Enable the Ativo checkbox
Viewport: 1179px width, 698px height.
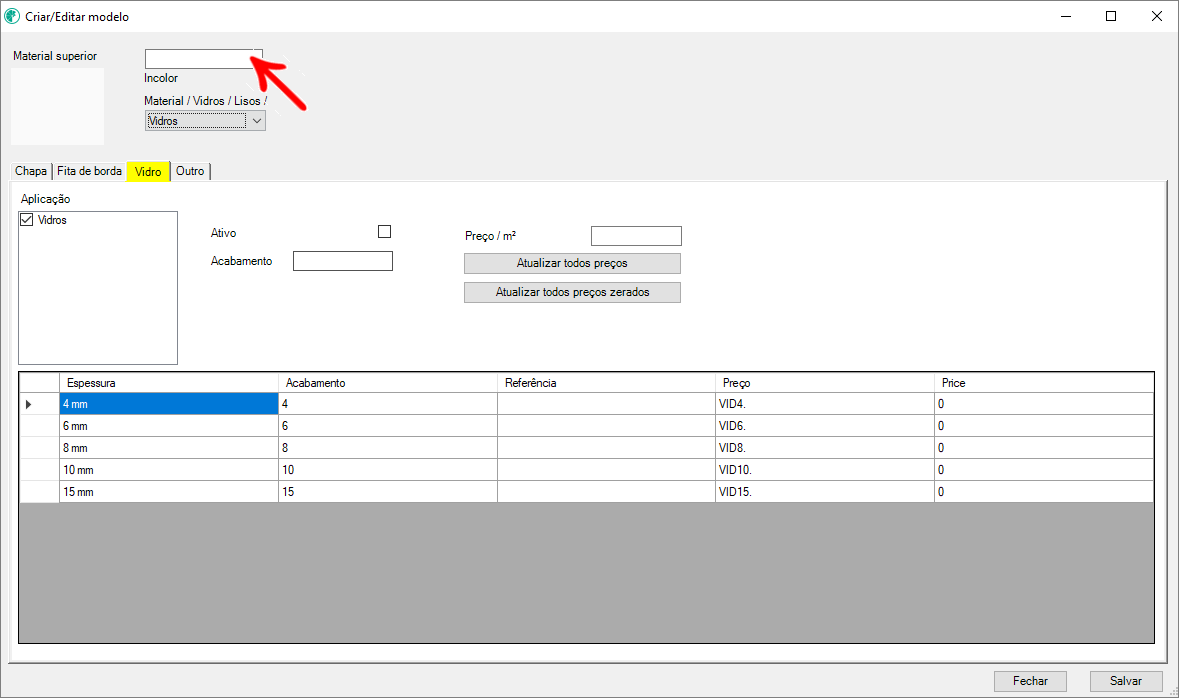(x=384, y=232)
